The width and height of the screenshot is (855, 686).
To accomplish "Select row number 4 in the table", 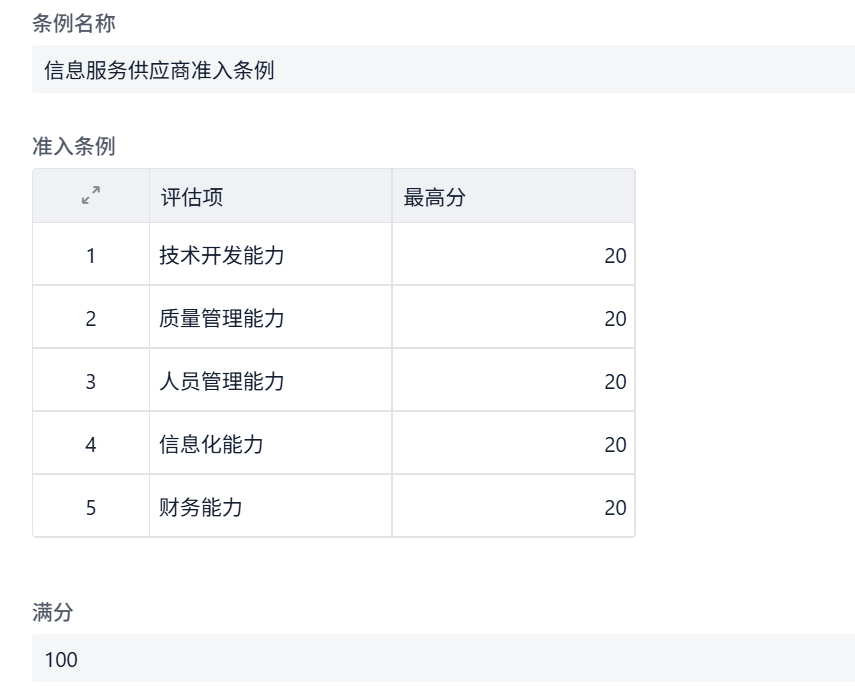I will pyautogui.click(x=91, y=444).
